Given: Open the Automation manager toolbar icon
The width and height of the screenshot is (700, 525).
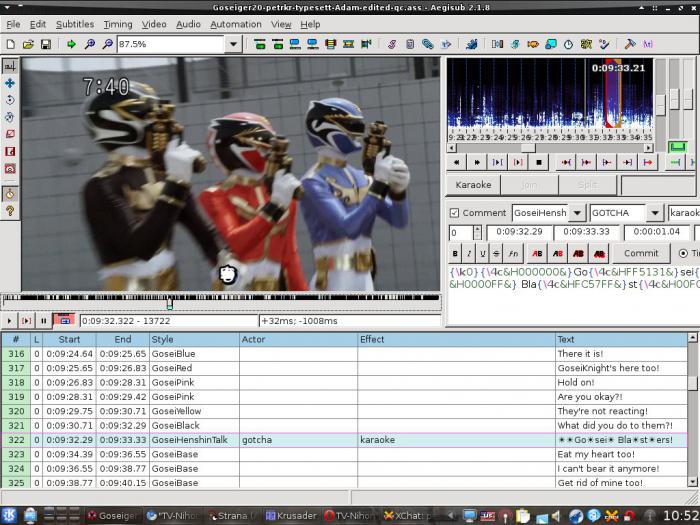Looking at the screenshot, I should pos(471,44).
